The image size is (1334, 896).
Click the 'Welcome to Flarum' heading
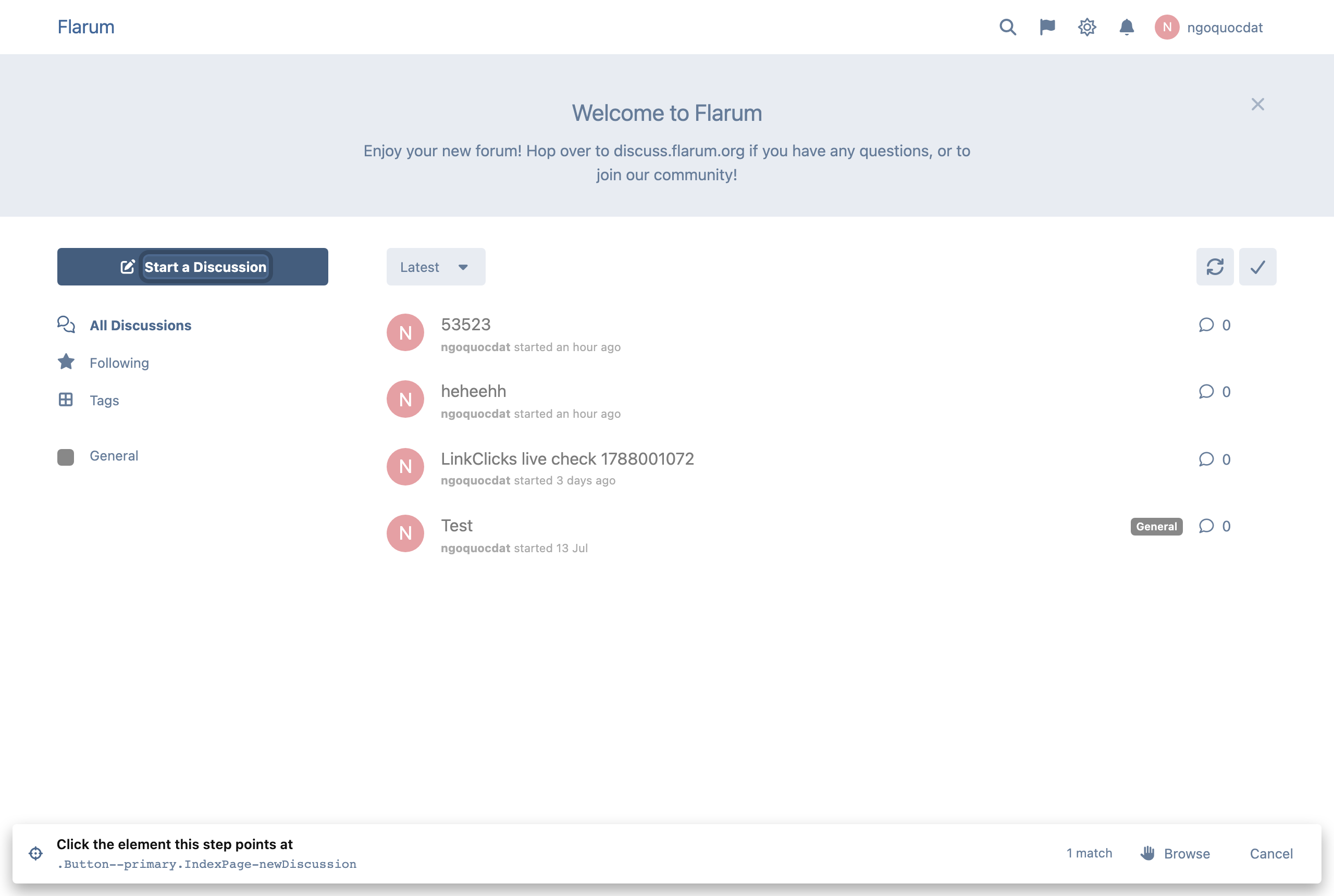666,113
